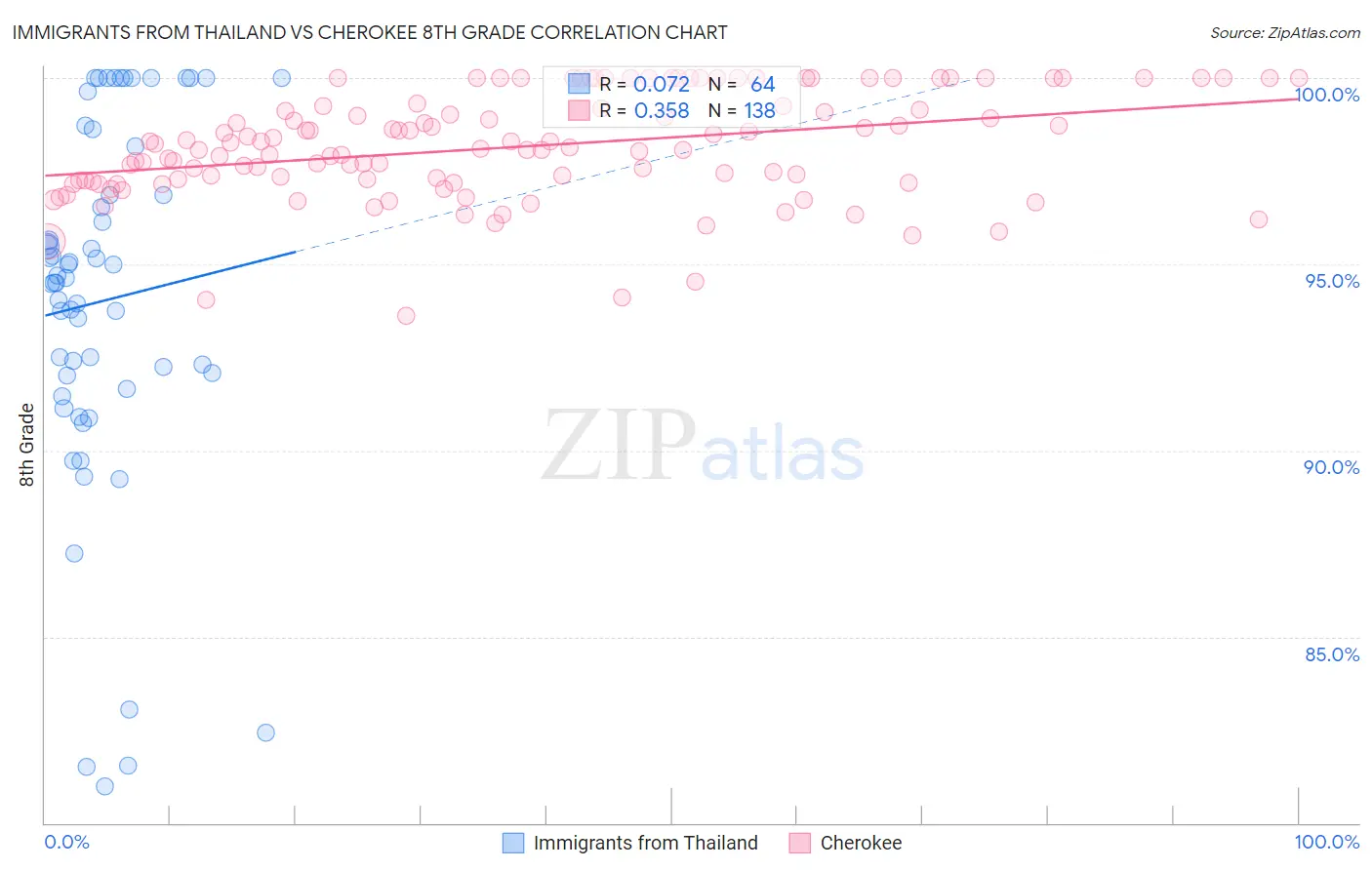
Task: Click the 100.0% x-axis label
Action: (x=1327, y=842)
